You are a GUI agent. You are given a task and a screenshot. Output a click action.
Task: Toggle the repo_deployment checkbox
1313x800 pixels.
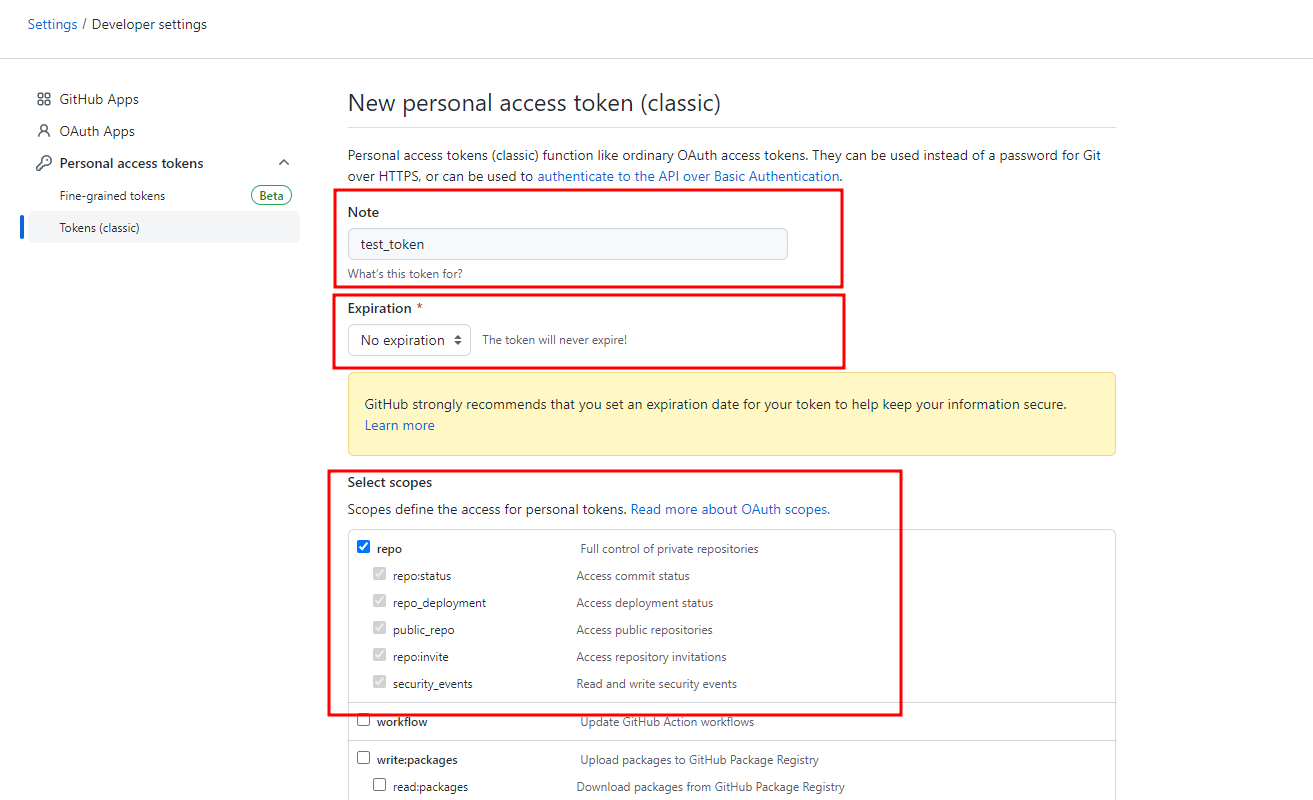379,601
